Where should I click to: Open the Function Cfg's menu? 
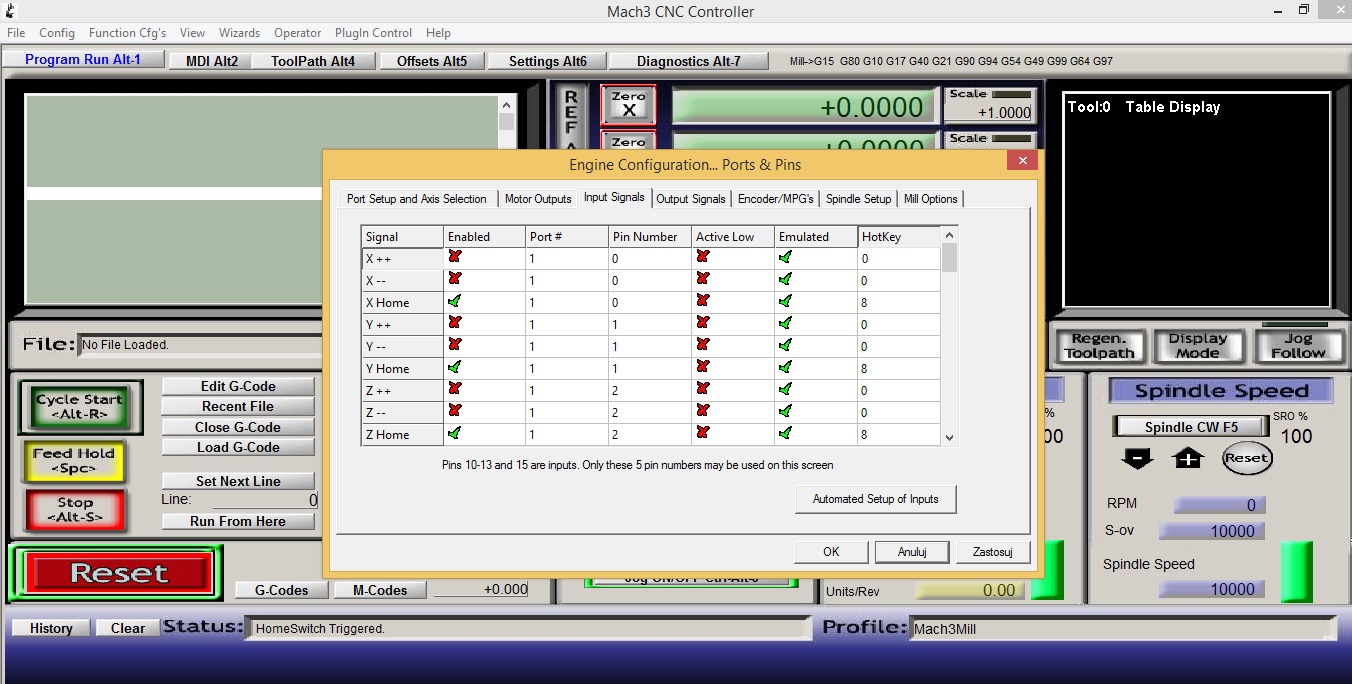pyautogui.click(x=127, y=33)
